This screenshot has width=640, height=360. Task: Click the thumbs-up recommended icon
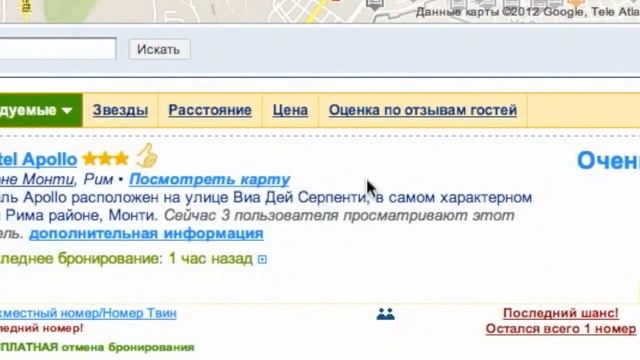click(x=147, y=156)
